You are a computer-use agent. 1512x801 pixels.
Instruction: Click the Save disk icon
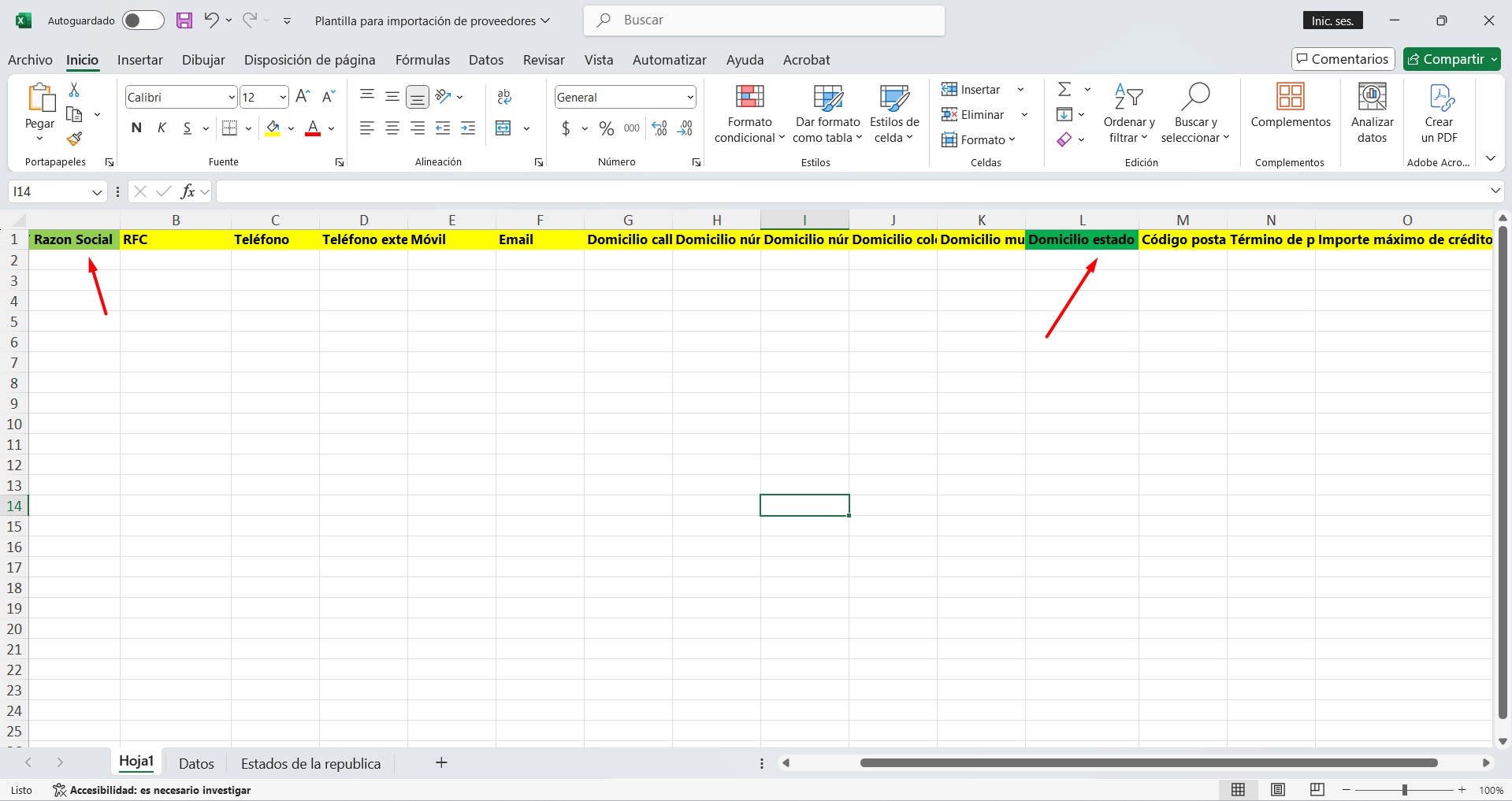(184, 20)
